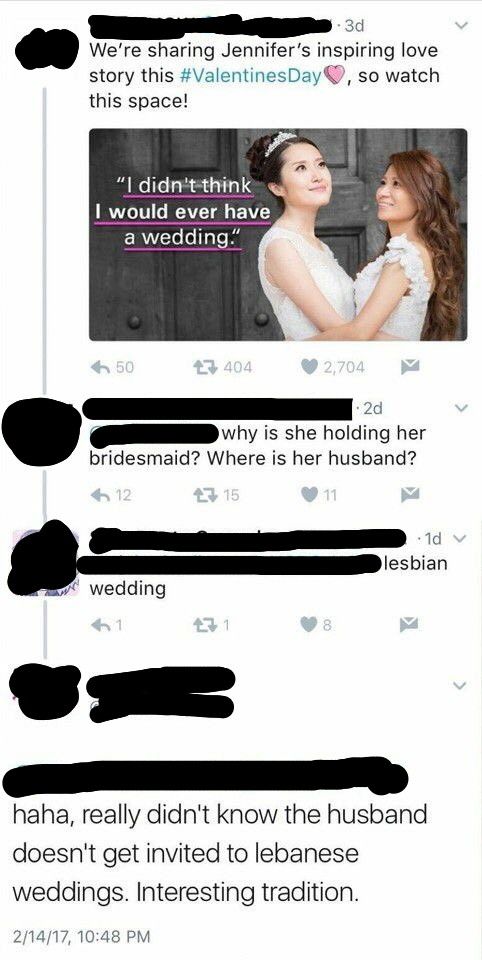The width and height of the screenshot is (482, 960).
Task: Open the chevron menu on the 3d tweet
Action: click(x=462, y=26)
